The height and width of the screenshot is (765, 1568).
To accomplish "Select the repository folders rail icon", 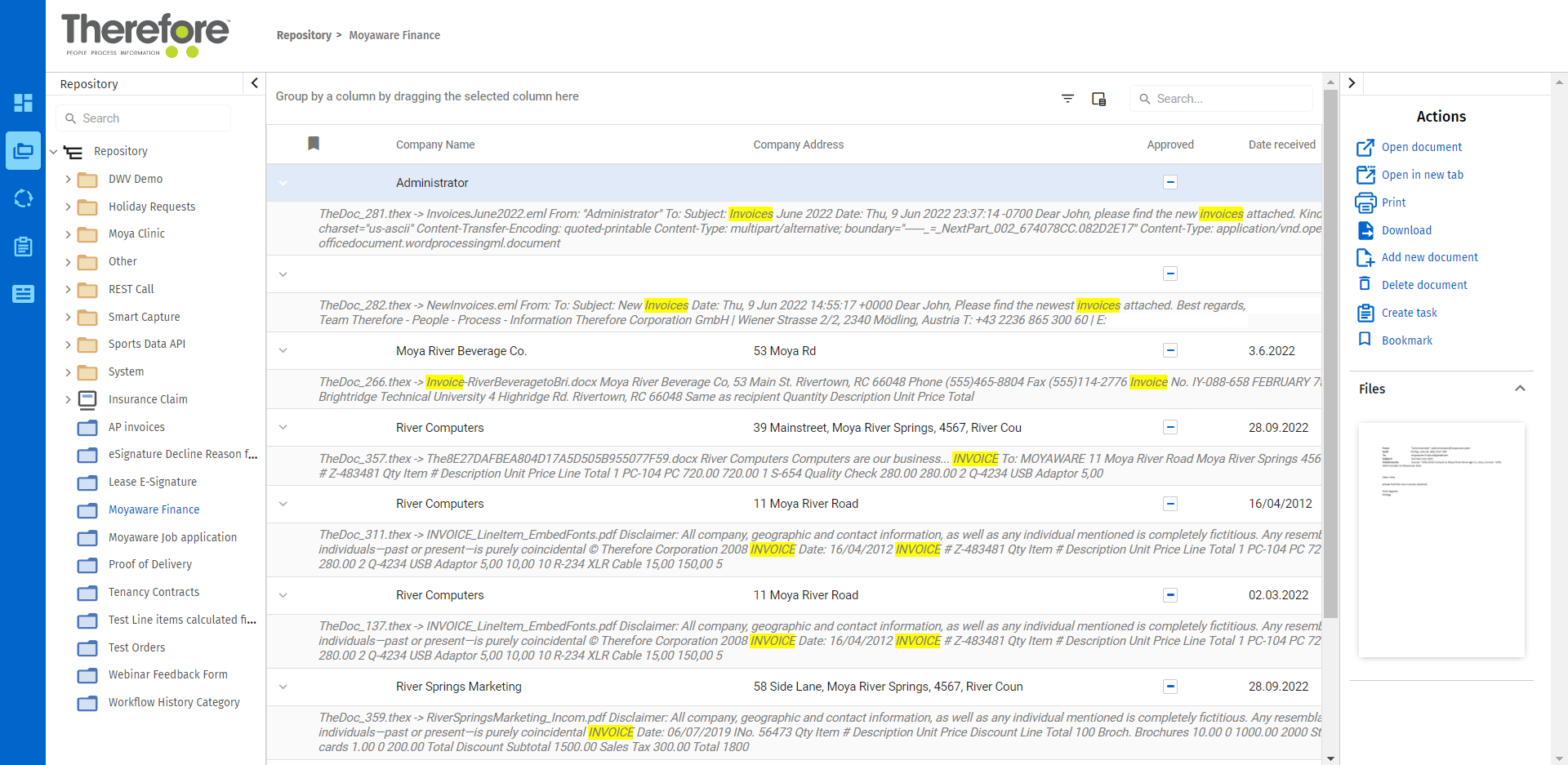I will pyautogui.click(x=23, y=151).
